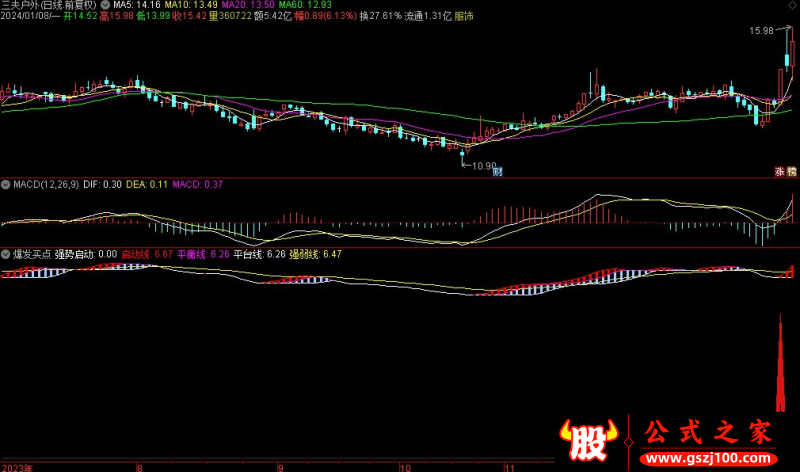Screen dimensions: 800x472
Task: Click the low price 低13.99
Action: 153,16
